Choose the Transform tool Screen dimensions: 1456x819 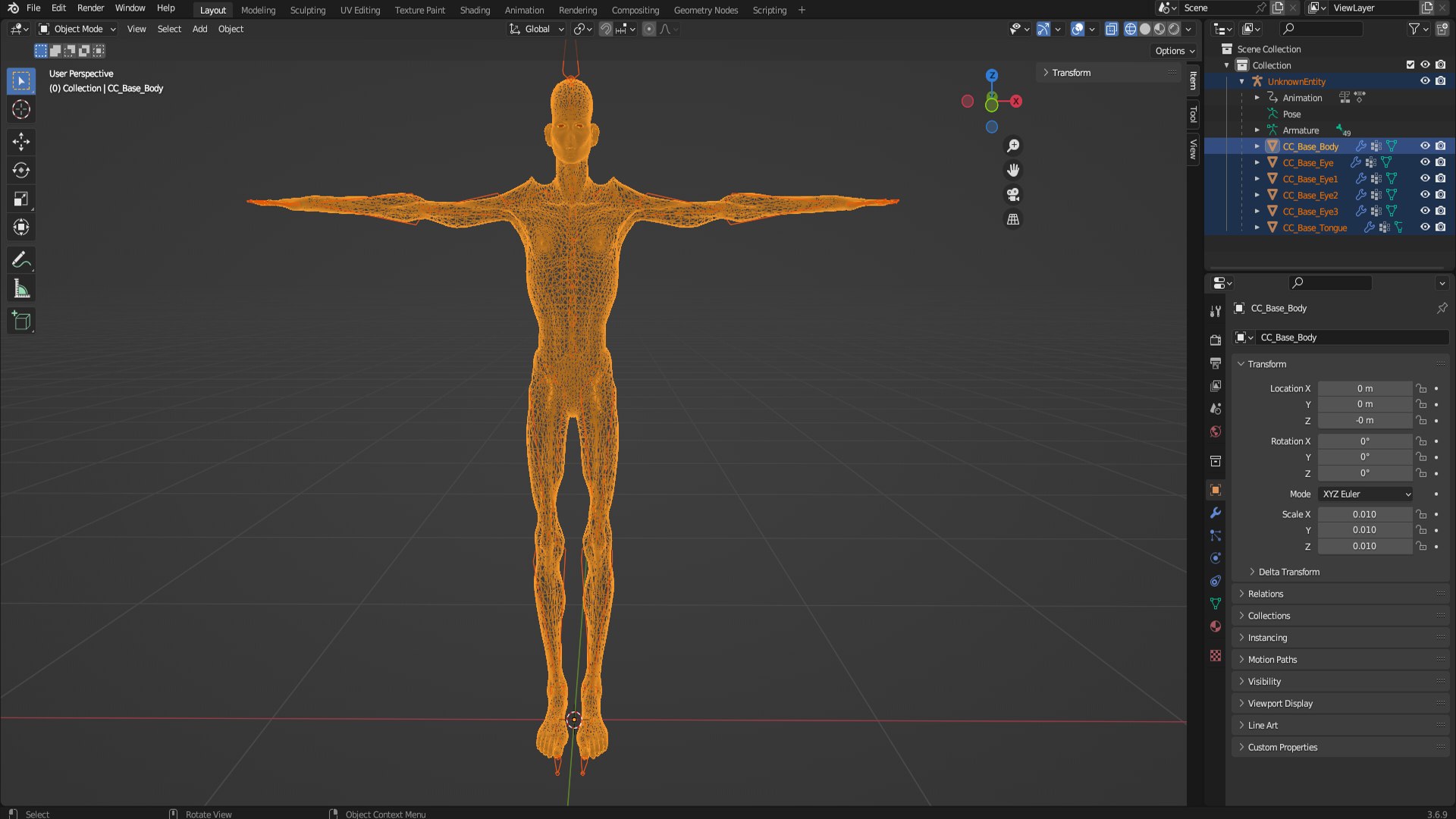[x=21, y=227]
